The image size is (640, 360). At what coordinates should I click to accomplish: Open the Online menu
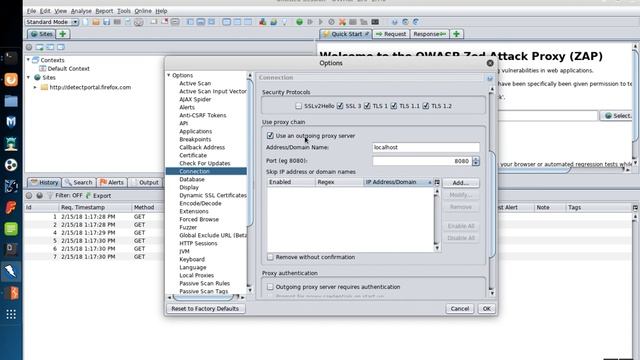[143, 11]
